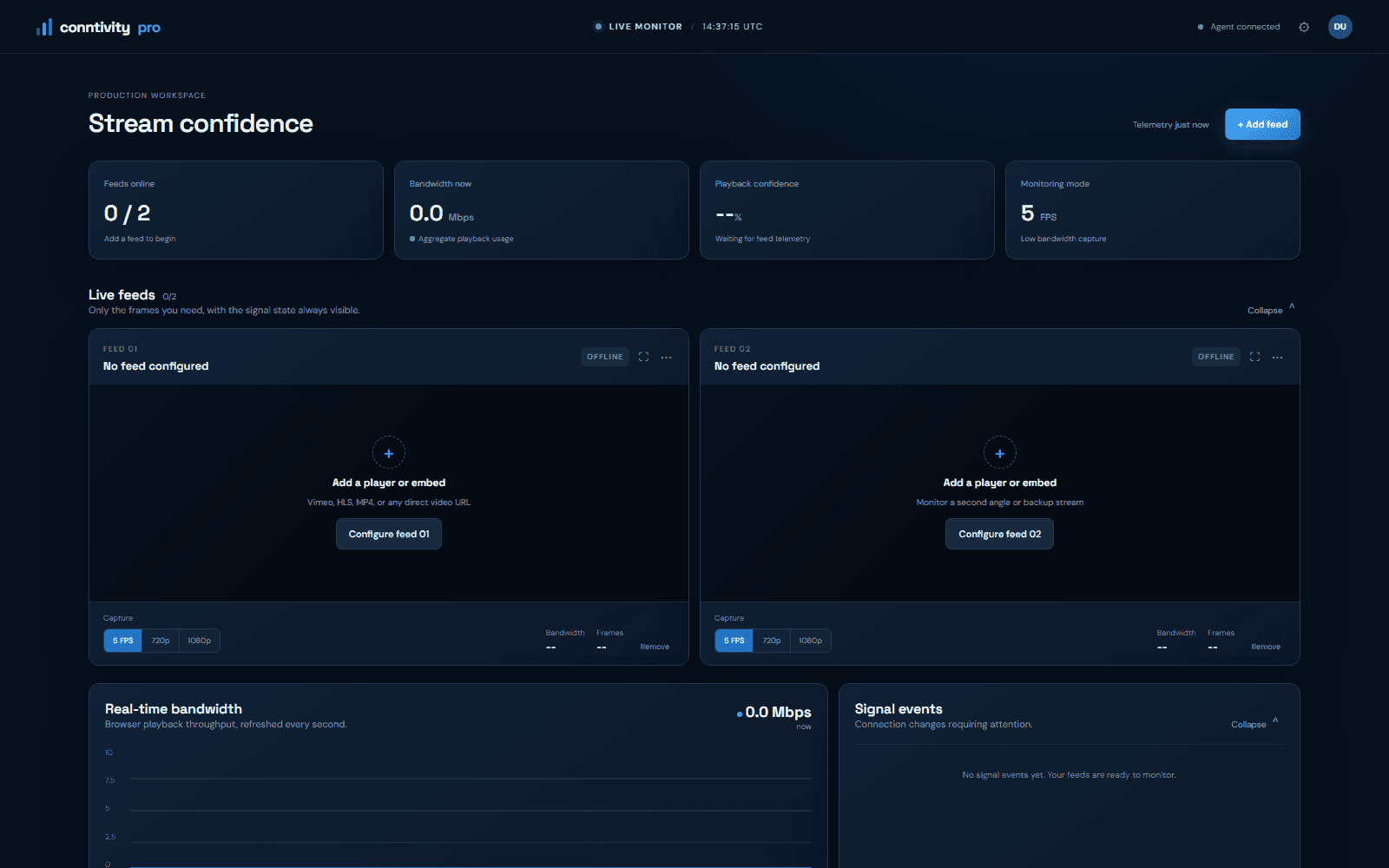This screenshot has width=1389, height=868.
Task: Open the Feeds online stat card
Action: click(x=236, y=210)
